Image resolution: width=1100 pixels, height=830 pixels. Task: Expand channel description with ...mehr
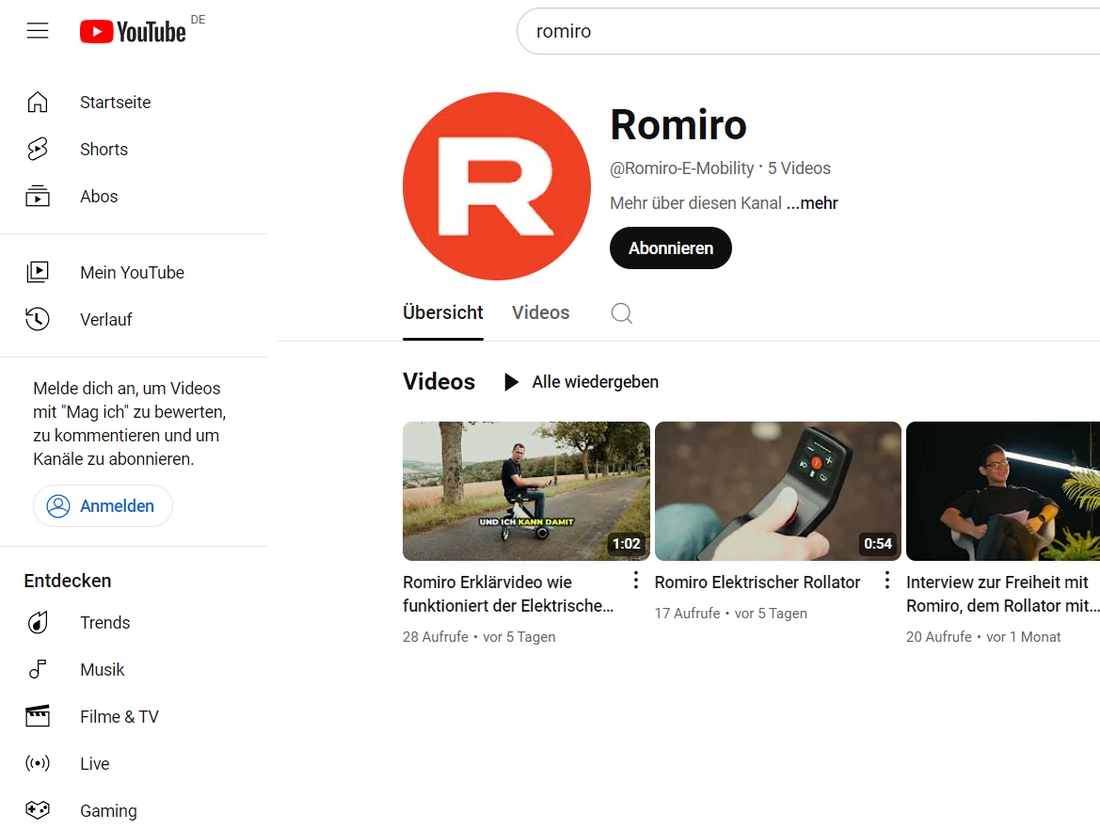point(812,203)
